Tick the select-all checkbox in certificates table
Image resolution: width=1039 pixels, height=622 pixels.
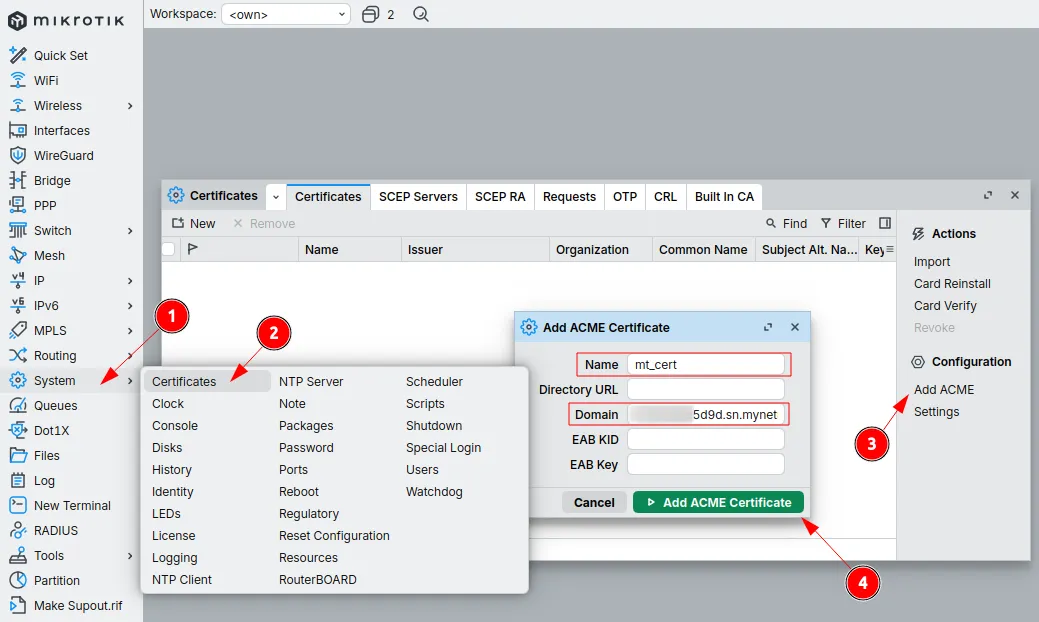pos(168,249)
